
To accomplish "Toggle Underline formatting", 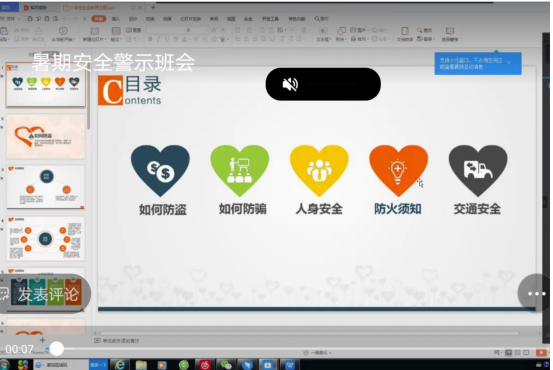I will point(167,39).
